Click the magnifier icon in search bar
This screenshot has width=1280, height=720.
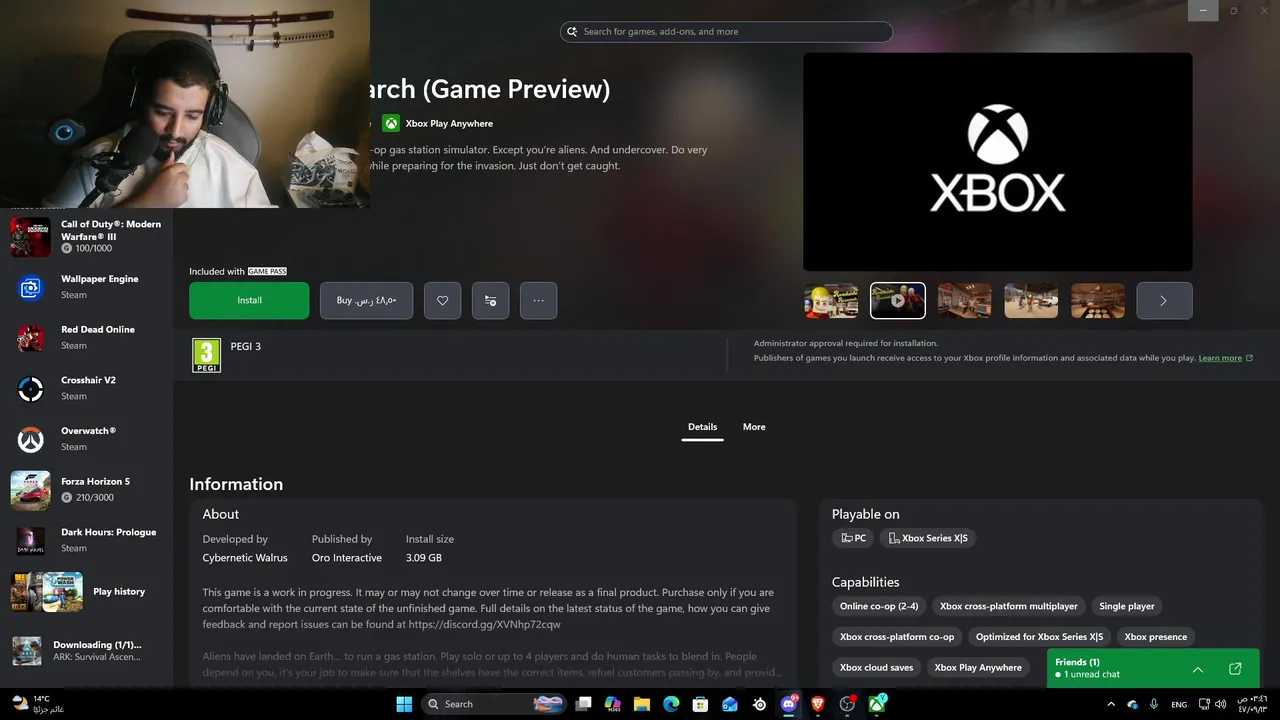pos(572,32)
